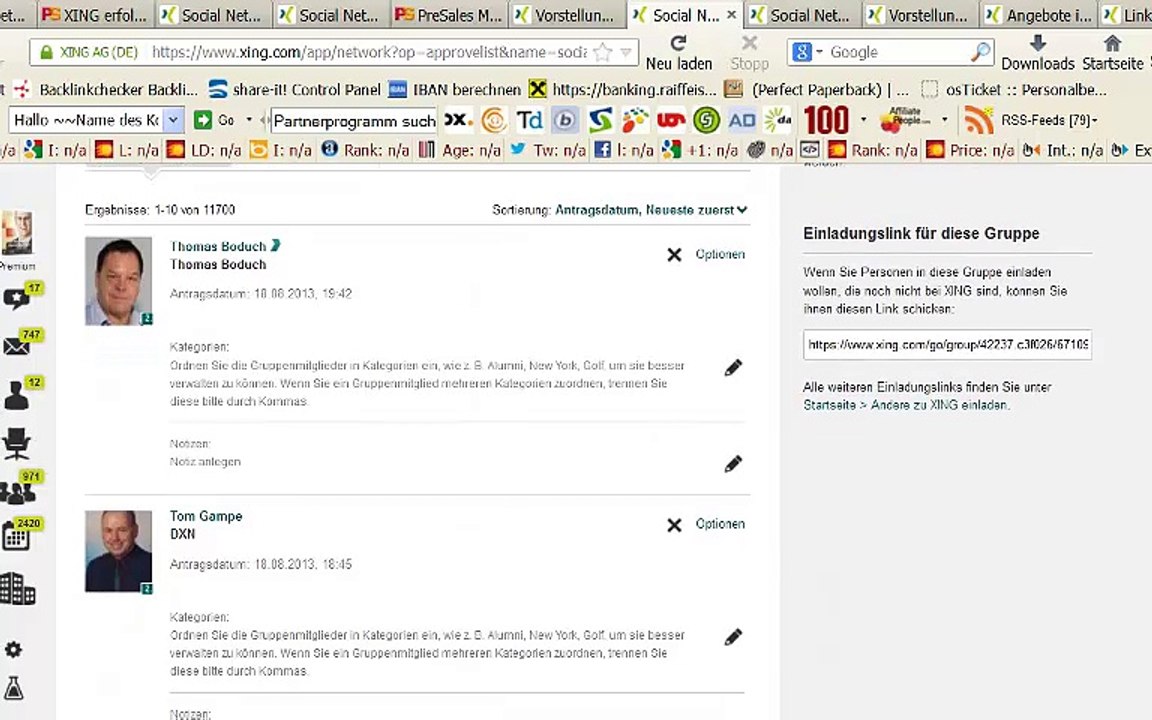This screenshot has width=1152, height=720.
Task: Open the XING events calendar icon
Action: click(x=16, y=537)
